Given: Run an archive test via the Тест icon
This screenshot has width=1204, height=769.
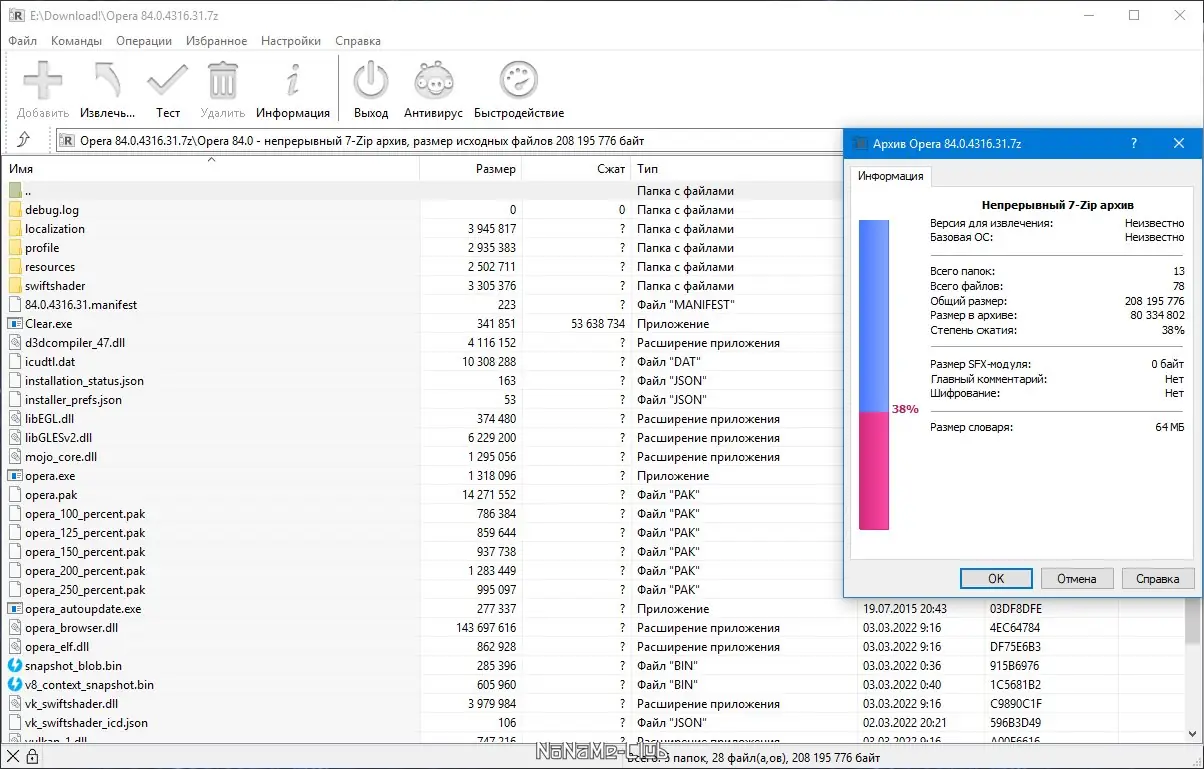Looking at the screenshot, I should click(x=167, y=78).
